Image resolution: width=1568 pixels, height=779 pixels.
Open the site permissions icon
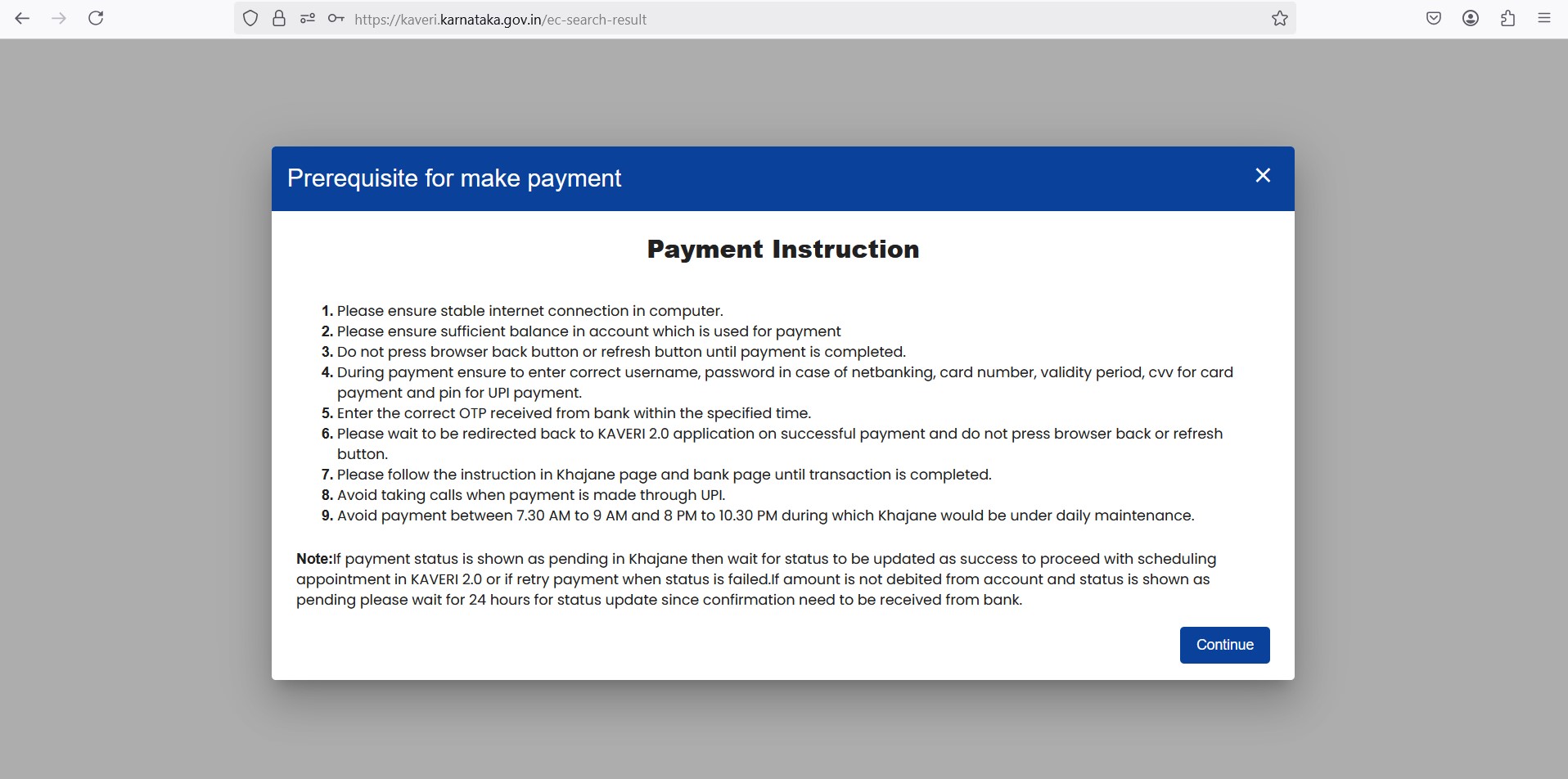(x=308, y=19)
